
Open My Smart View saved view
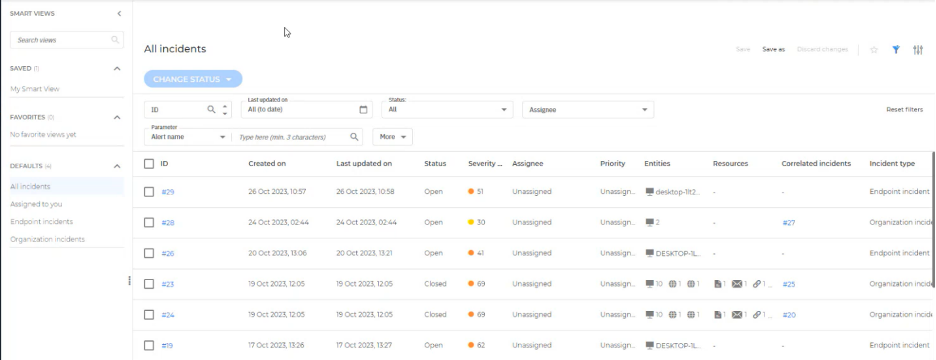pos(35,89)
